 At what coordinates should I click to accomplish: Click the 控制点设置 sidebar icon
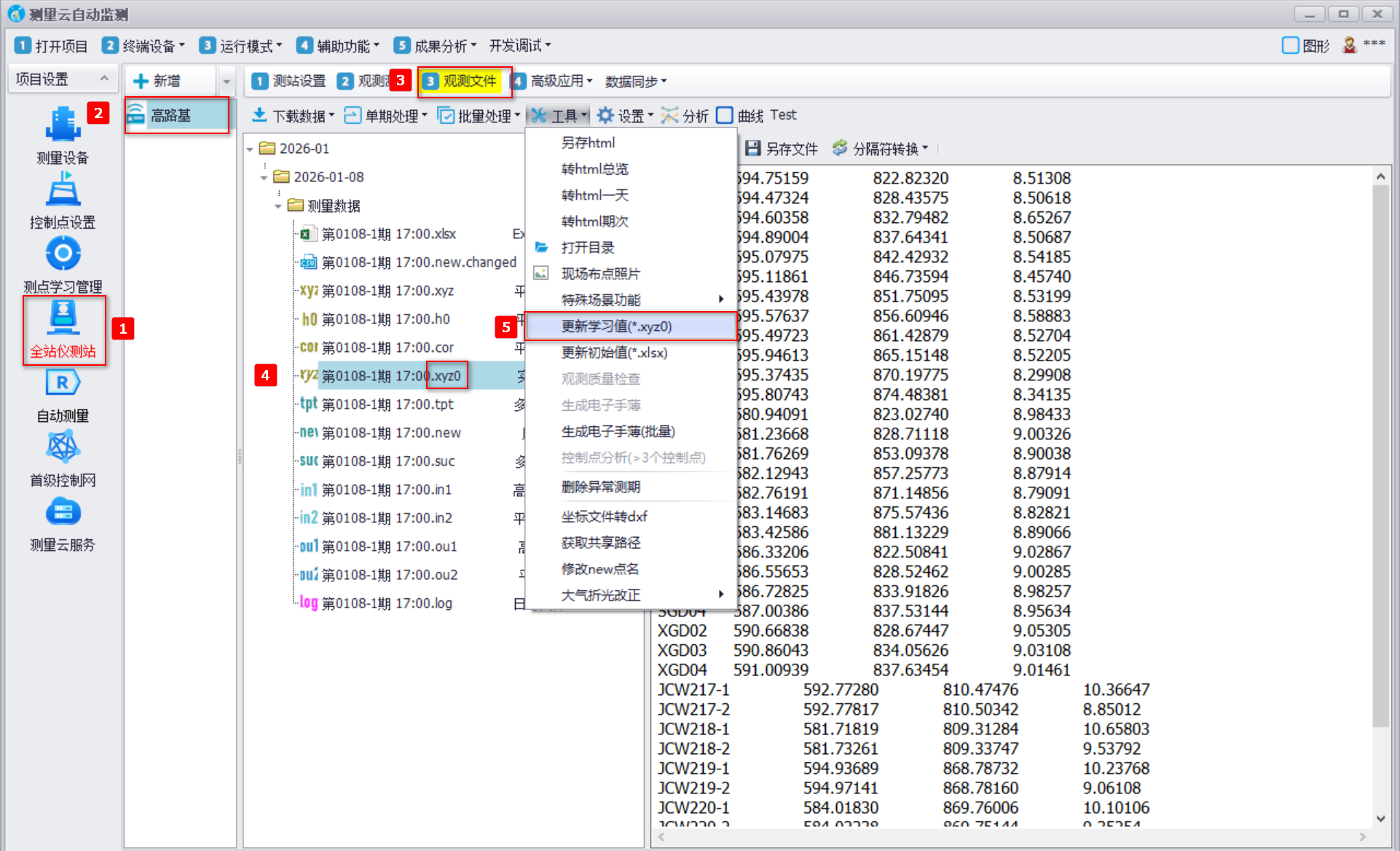tap(63, 191)
